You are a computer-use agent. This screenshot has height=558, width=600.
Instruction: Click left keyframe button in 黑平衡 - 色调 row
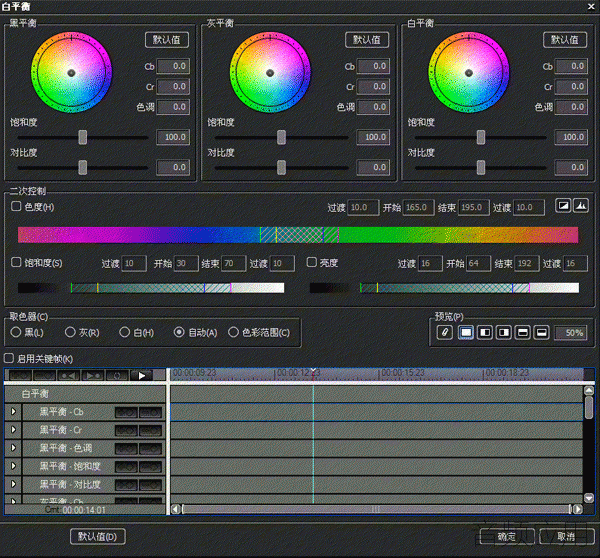pyautogui.click(x=126, y=448)
